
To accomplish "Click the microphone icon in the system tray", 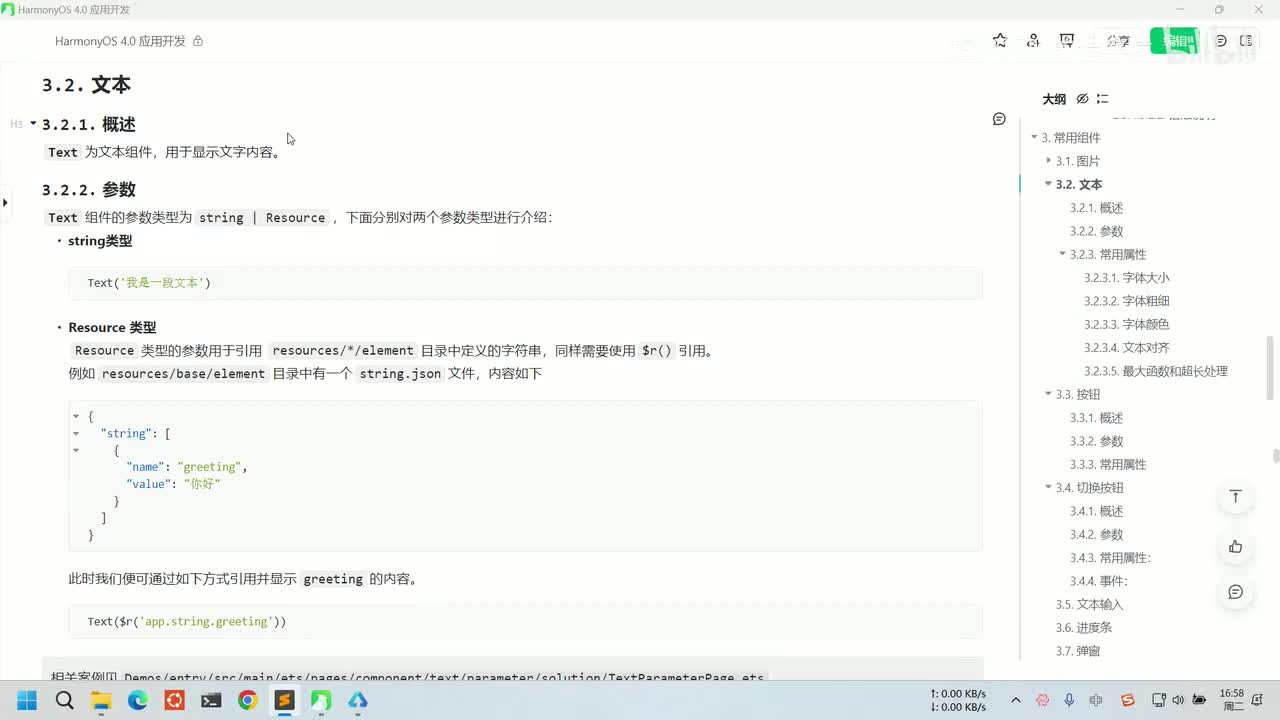I will click(1069, 700).
